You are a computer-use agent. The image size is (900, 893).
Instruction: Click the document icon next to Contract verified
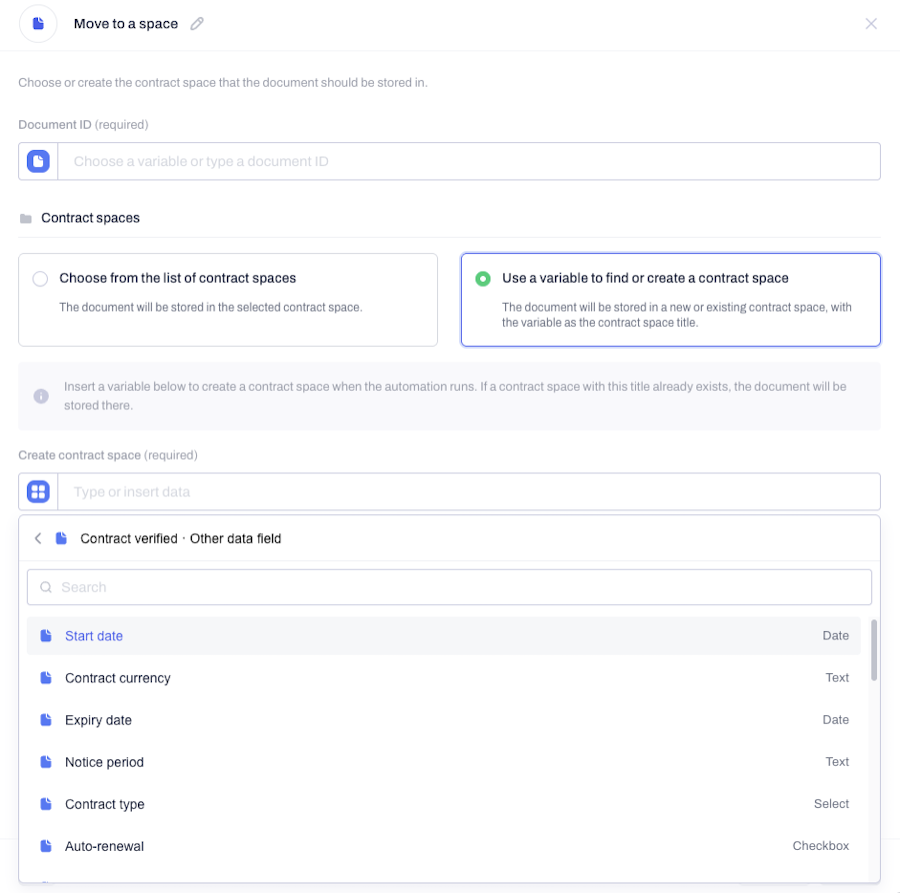coord(61,538)
